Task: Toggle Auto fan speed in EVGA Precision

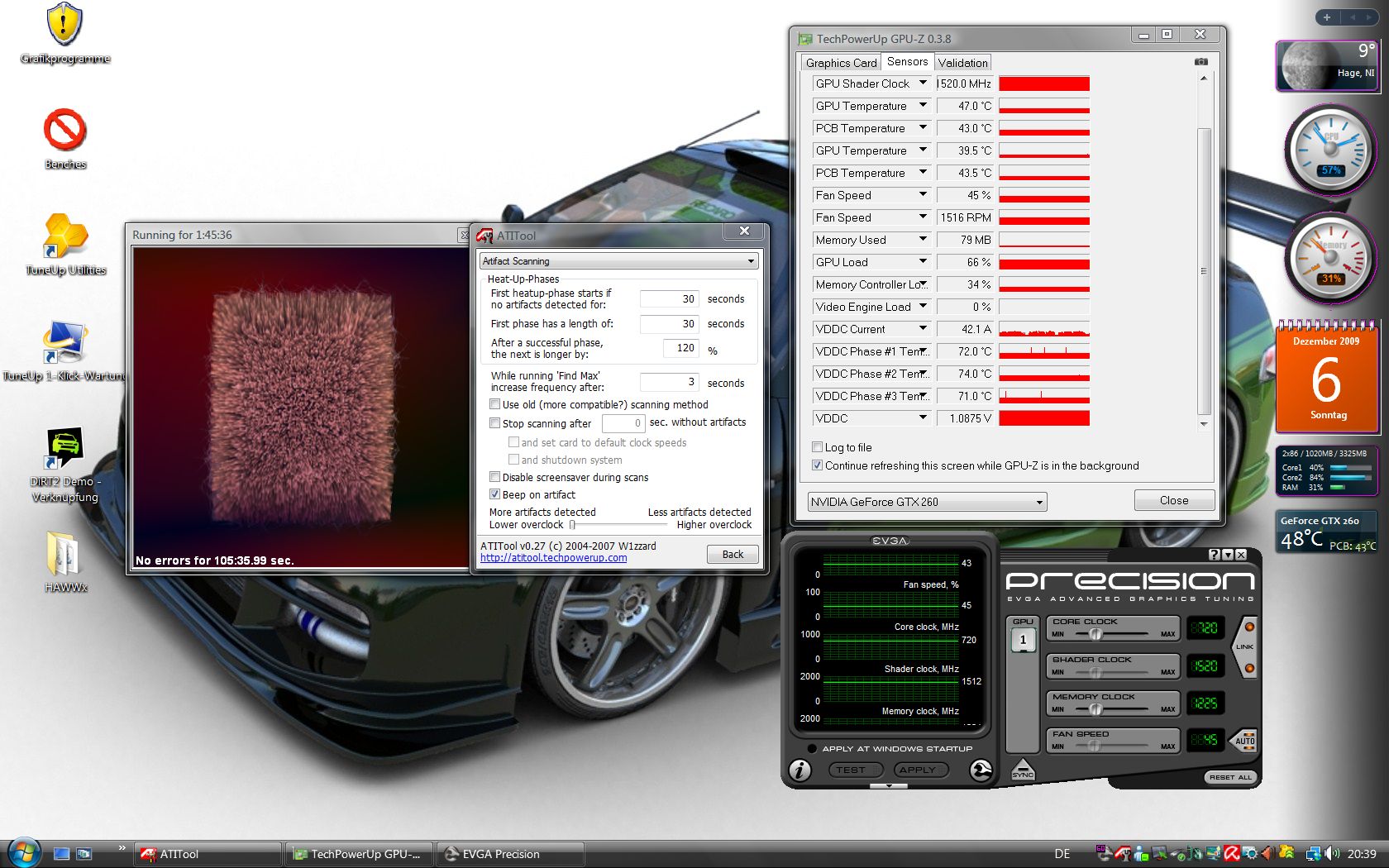Action: click(x=1243, y=739)
